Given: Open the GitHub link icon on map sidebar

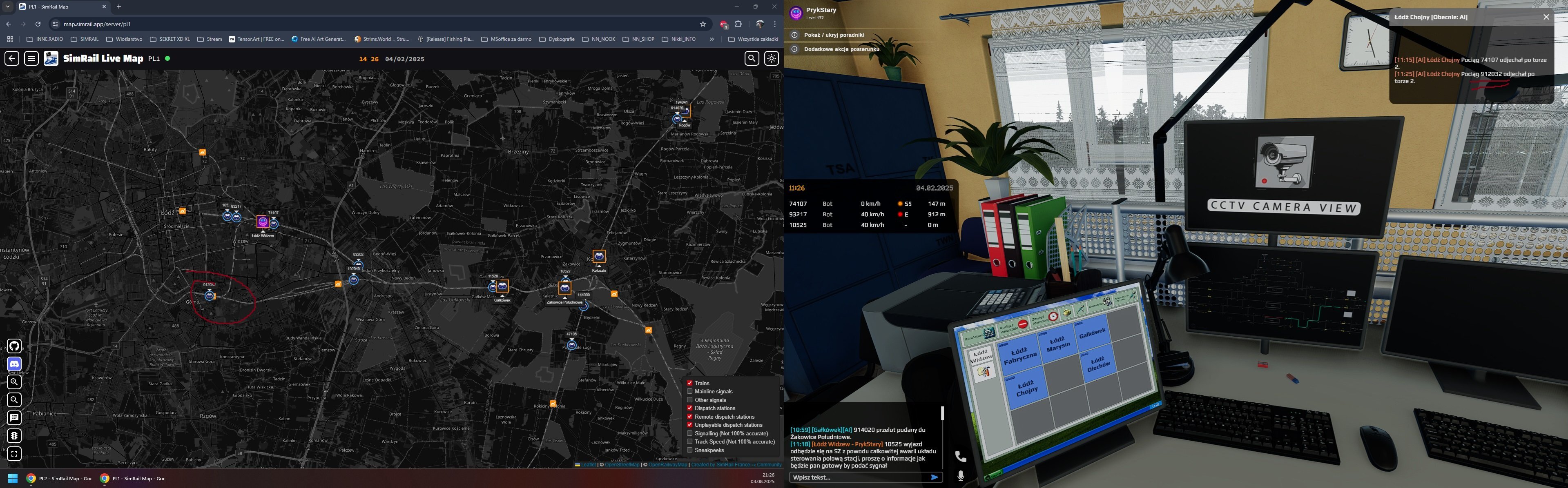Looking at the screenshot, I should point(14,346).
